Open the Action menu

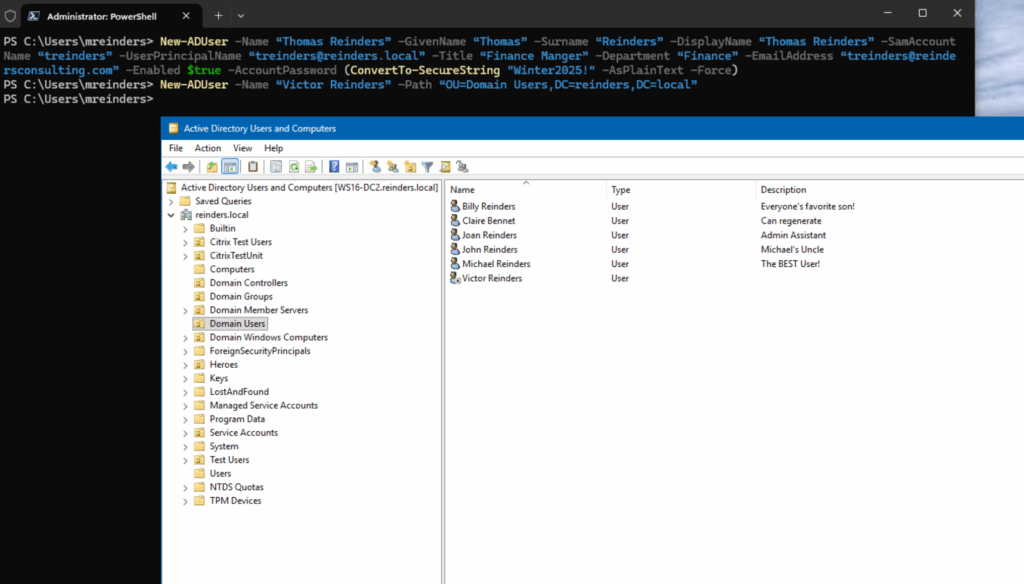[x=207, y=147]
